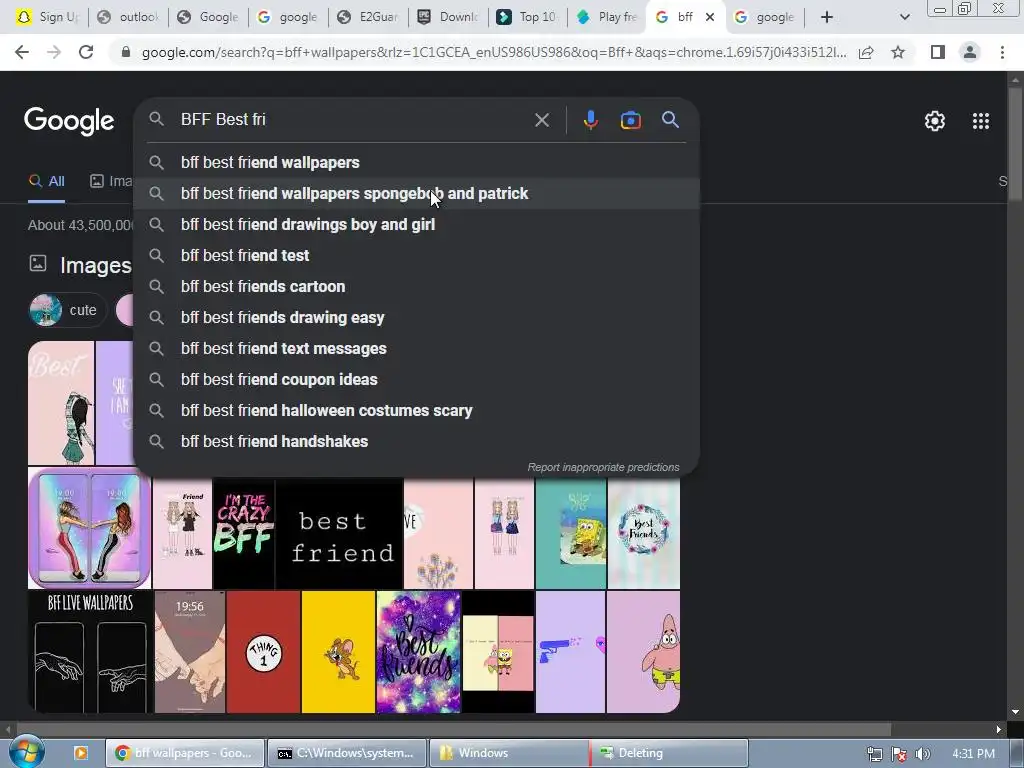The image size is (1024, 768).
Task: Switch to the outlook tab
Action: (x=128, y=17)
